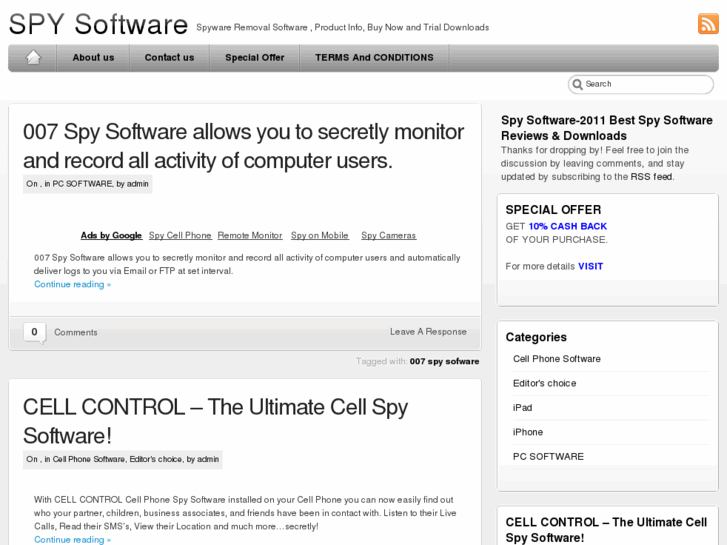Go to the home icon in navbar

click(33, 58)
